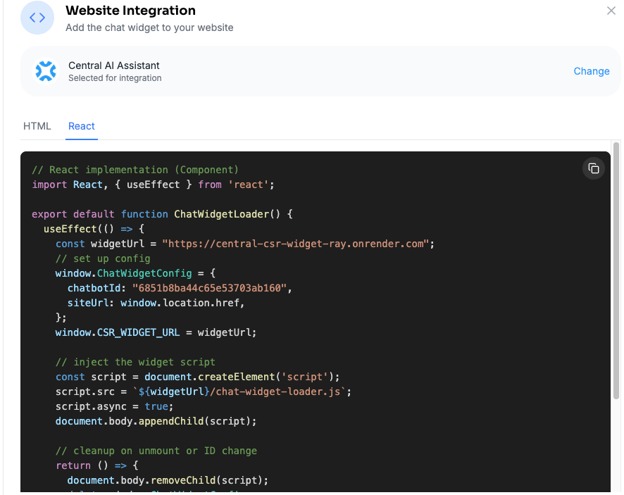Click the 'Selected for integration' subtitle
The width and height of the screenshot is (624, 495).
click(114, 79)
